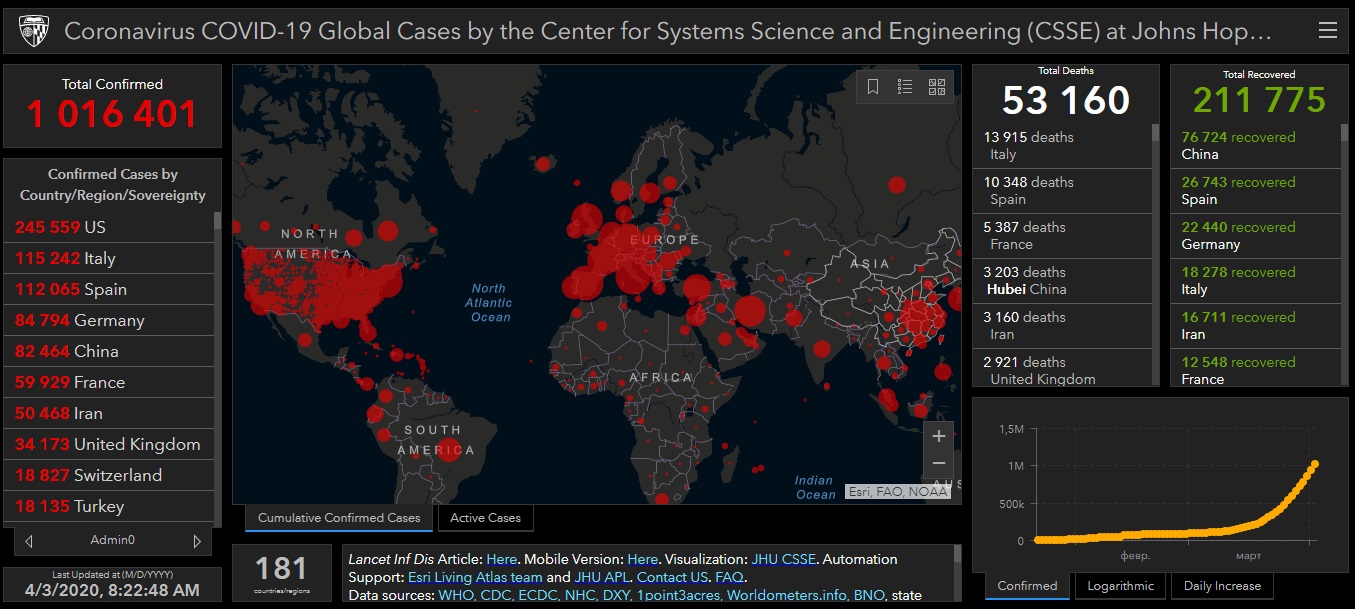
Task: Open the Esri Living Atlas team link
Action: 475,577
